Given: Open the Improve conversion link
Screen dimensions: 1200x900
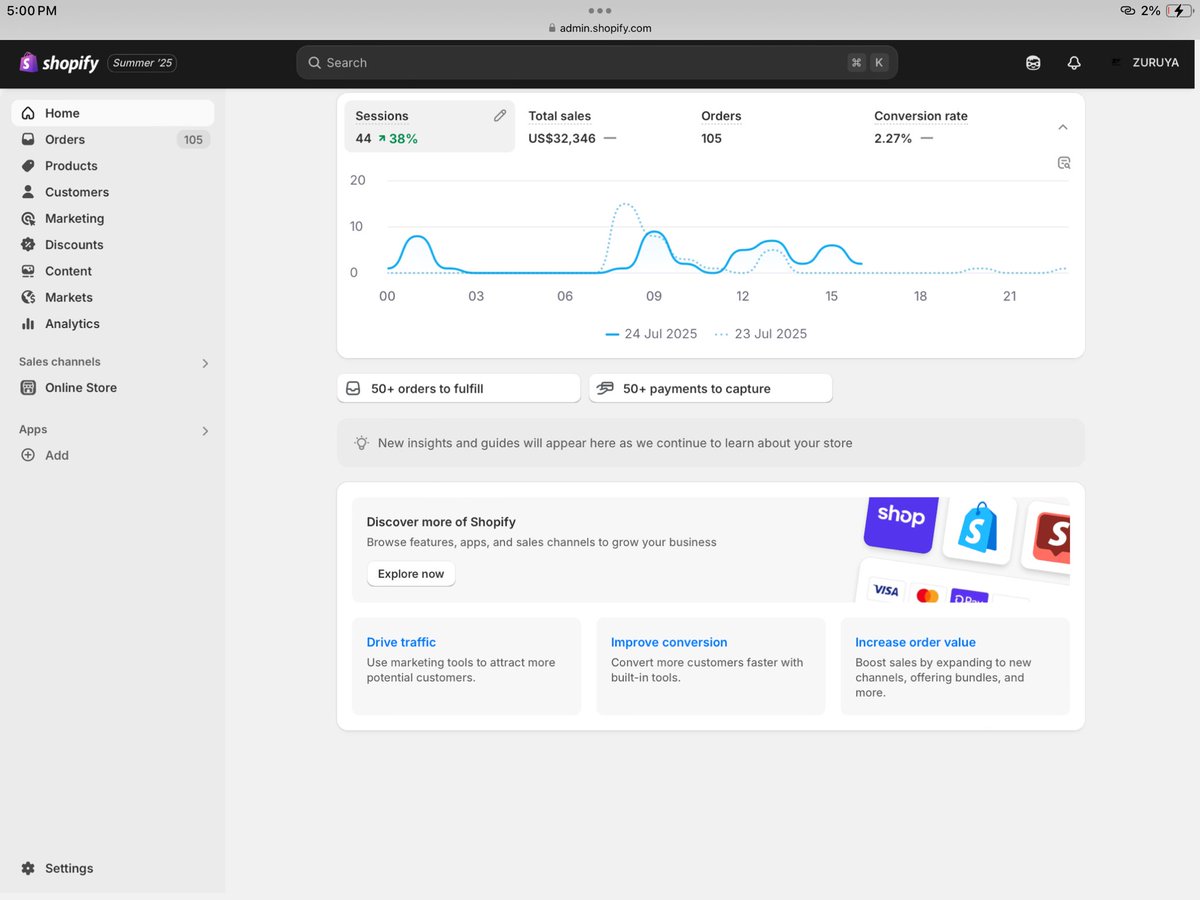Looking at the screenshot, I should click(669, 642).
